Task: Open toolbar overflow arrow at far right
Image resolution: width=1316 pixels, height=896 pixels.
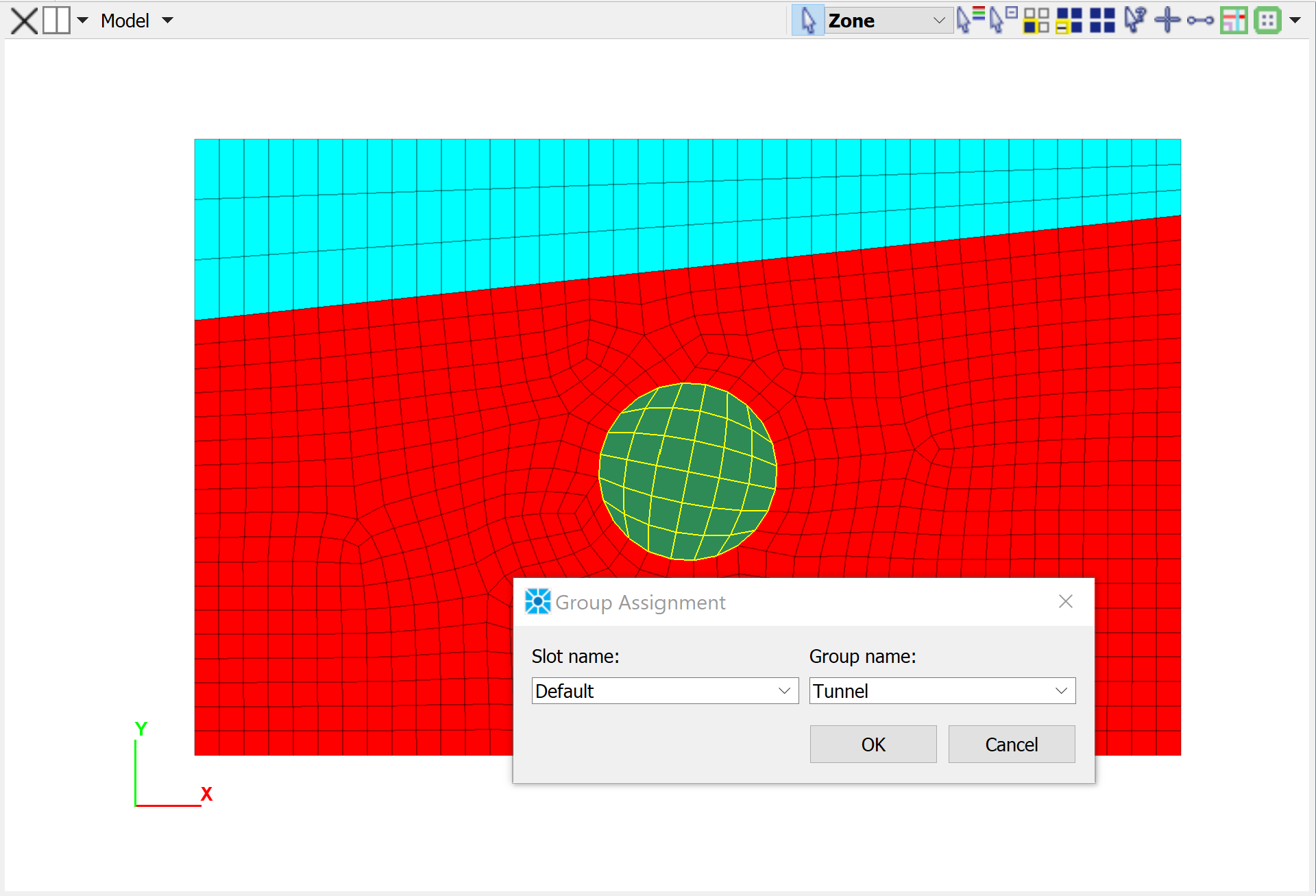Action: click(1295, 21)
